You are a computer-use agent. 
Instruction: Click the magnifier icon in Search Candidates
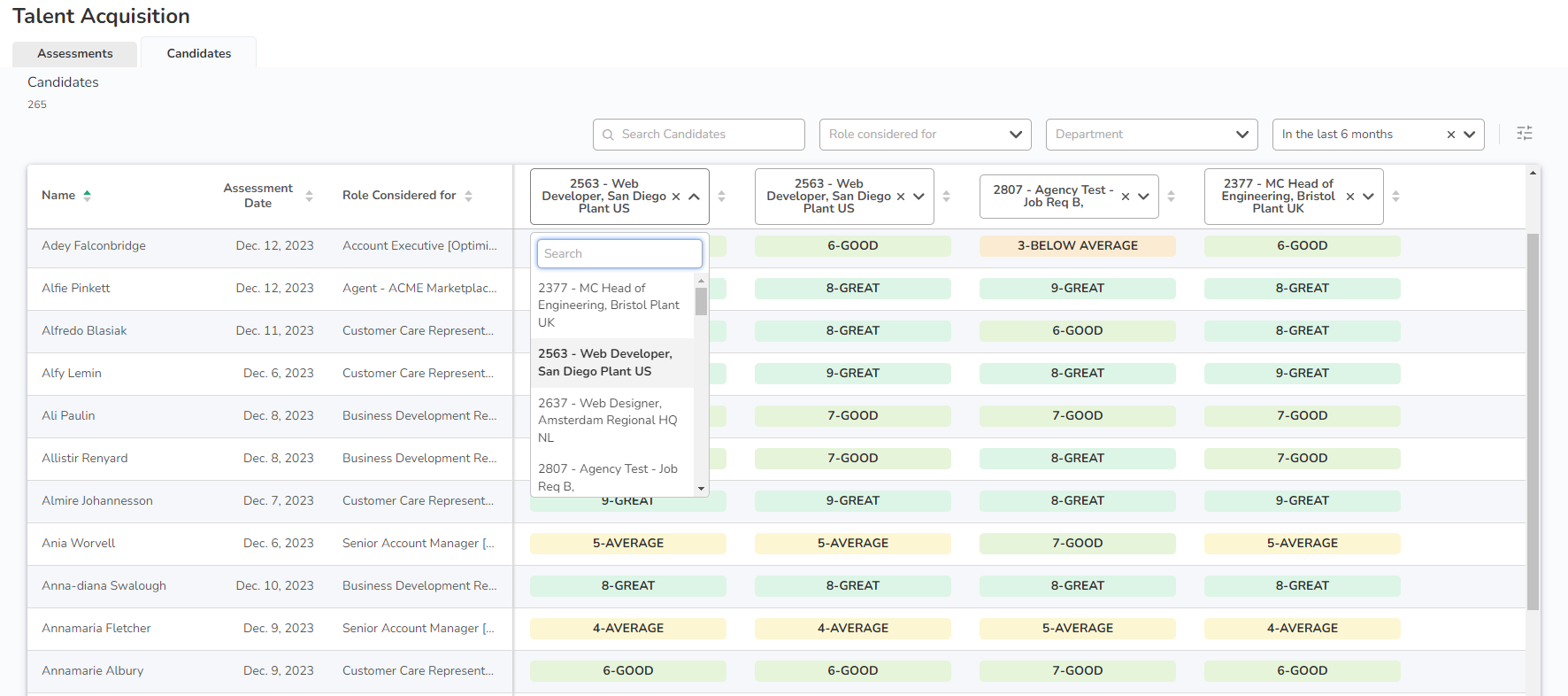608,135
